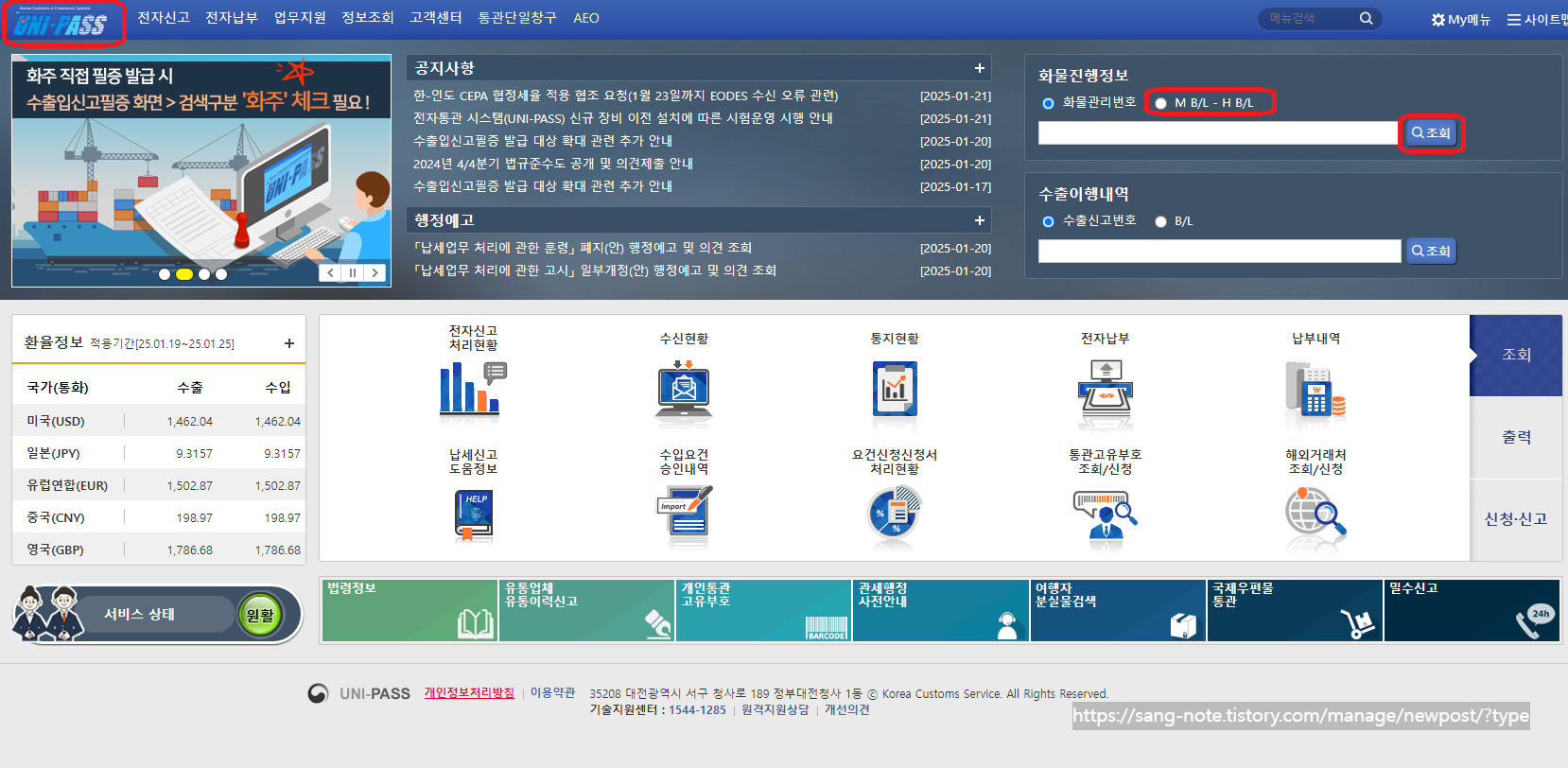The width and height of the screenshot is (1568, 768).
Task: Click 조회 button for 수출이행내역
Action: coord(1431,251)
